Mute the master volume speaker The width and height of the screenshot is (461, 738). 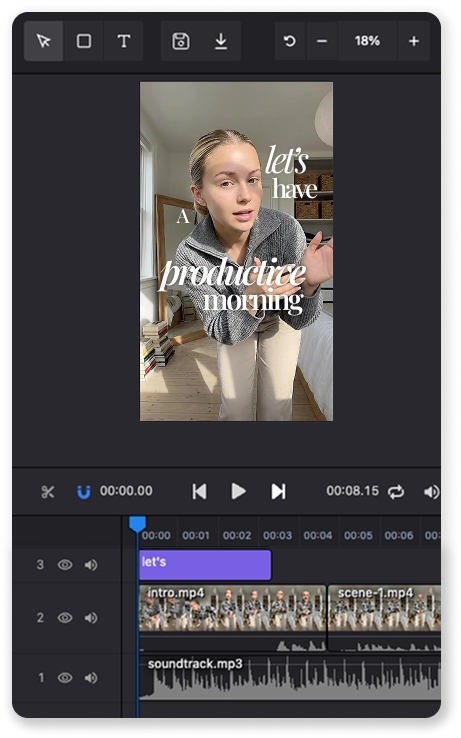coord(431,492)
